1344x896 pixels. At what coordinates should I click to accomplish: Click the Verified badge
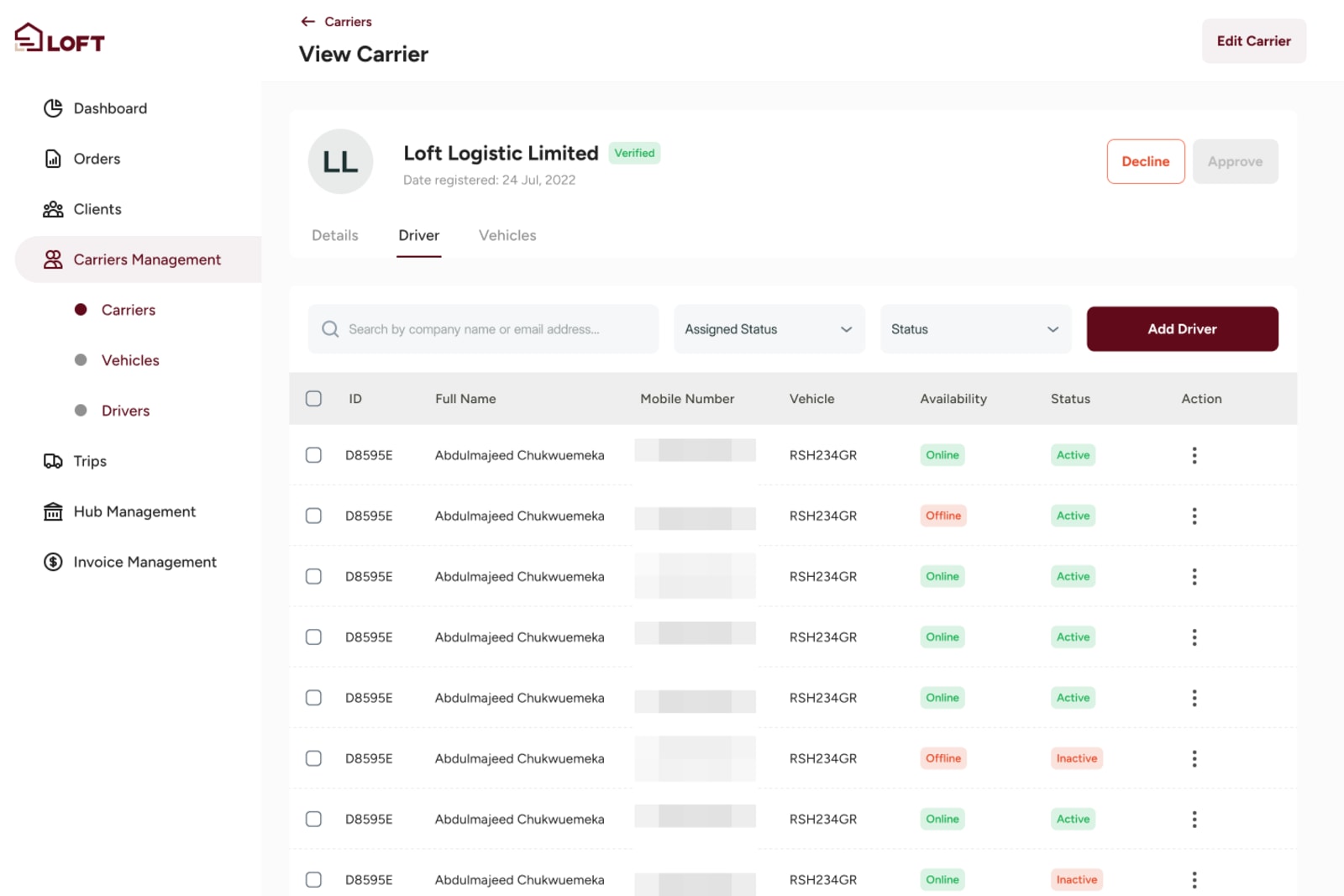pos(634,153)
